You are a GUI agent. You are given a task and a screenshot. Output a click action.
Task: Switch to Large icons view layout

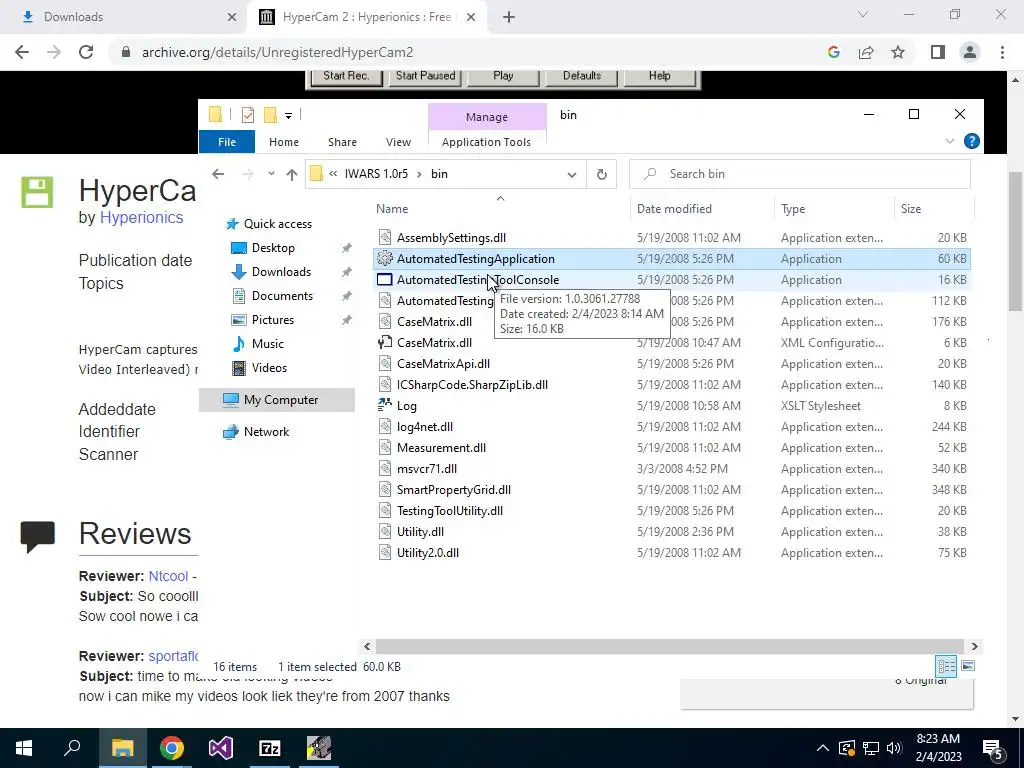pyautogui.click(x=968, y=666)
